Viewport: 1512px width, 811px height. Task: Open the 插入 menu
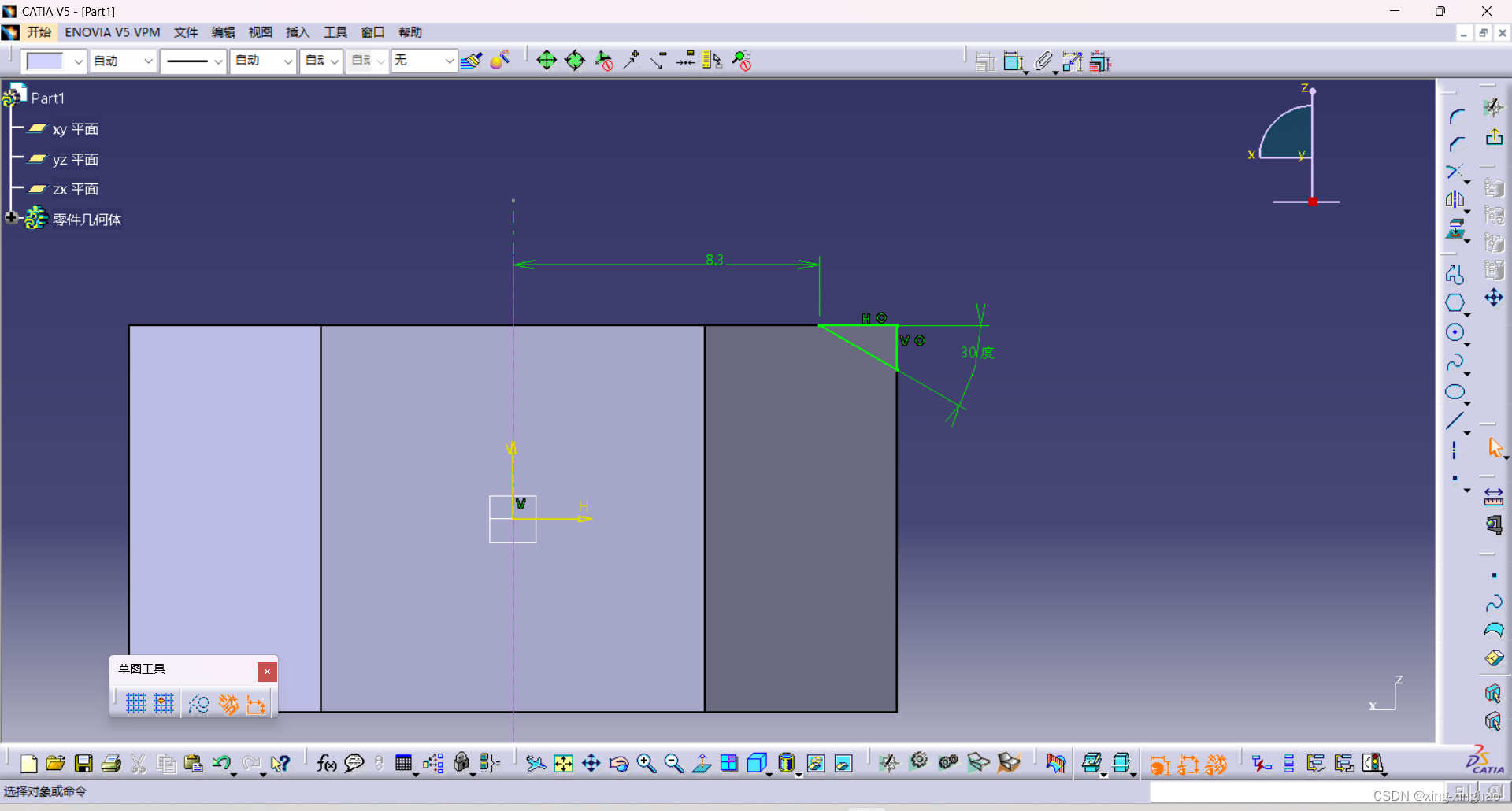(297, 32)
